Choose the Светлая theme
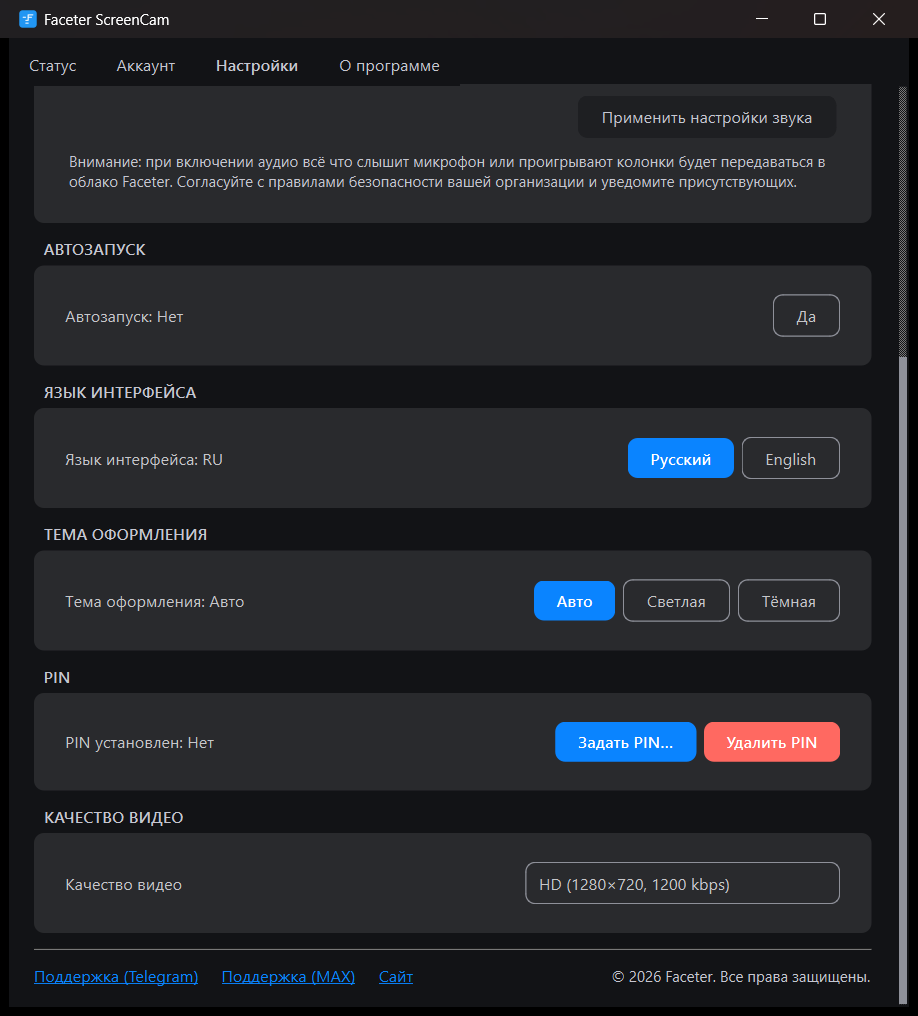Image resolution: width=918 pixels, height=1016 pixels. pos(676,601)
